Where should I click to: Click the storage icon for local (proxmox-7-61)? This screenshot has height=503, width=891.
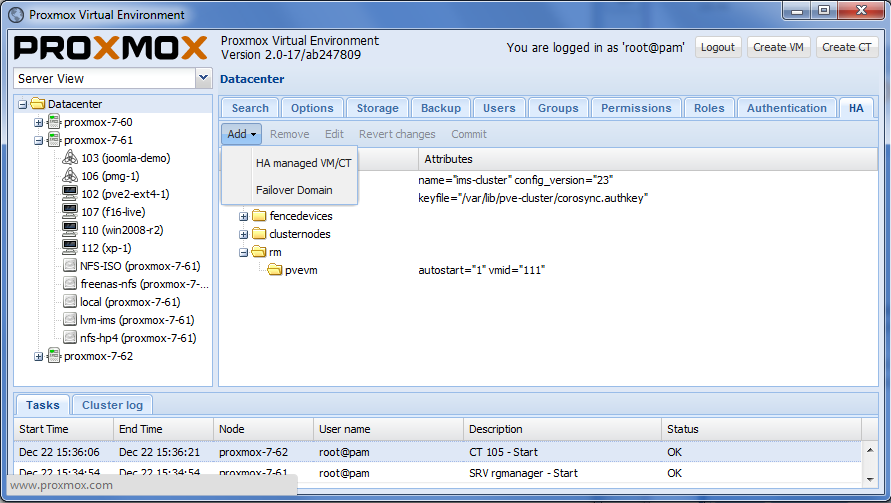coord(70,302)
